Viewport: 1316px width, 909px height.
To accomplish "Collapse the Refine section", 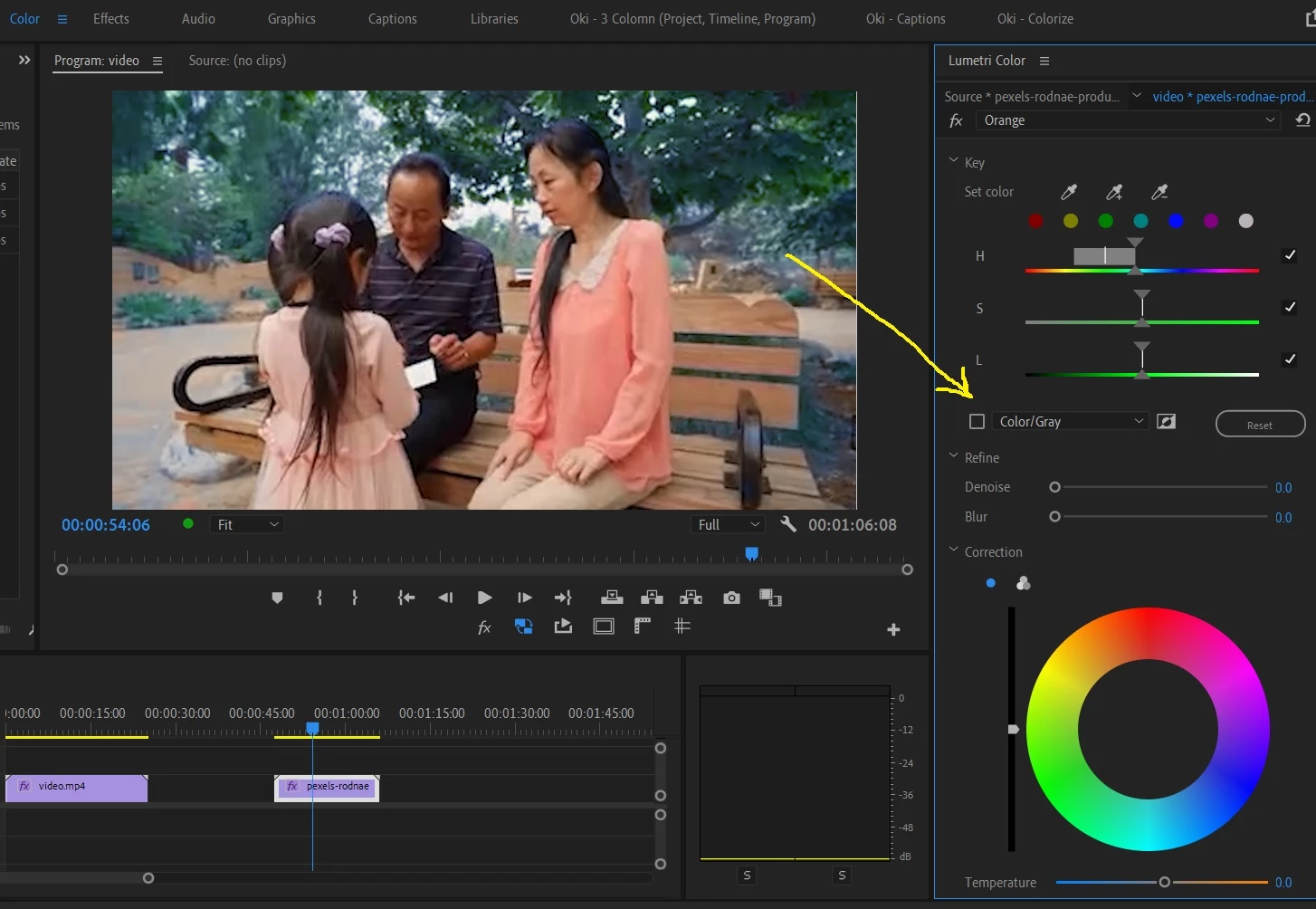I will point(953,457).
